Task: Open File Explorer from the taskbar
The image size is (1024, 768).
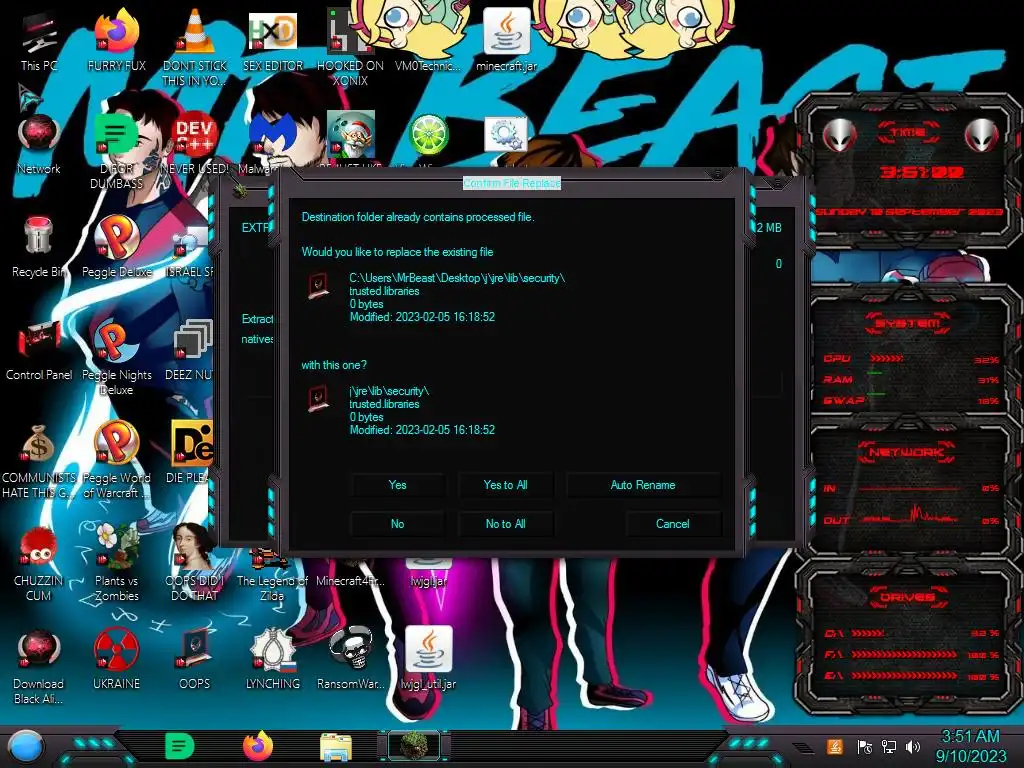Action: pos(336,747)
